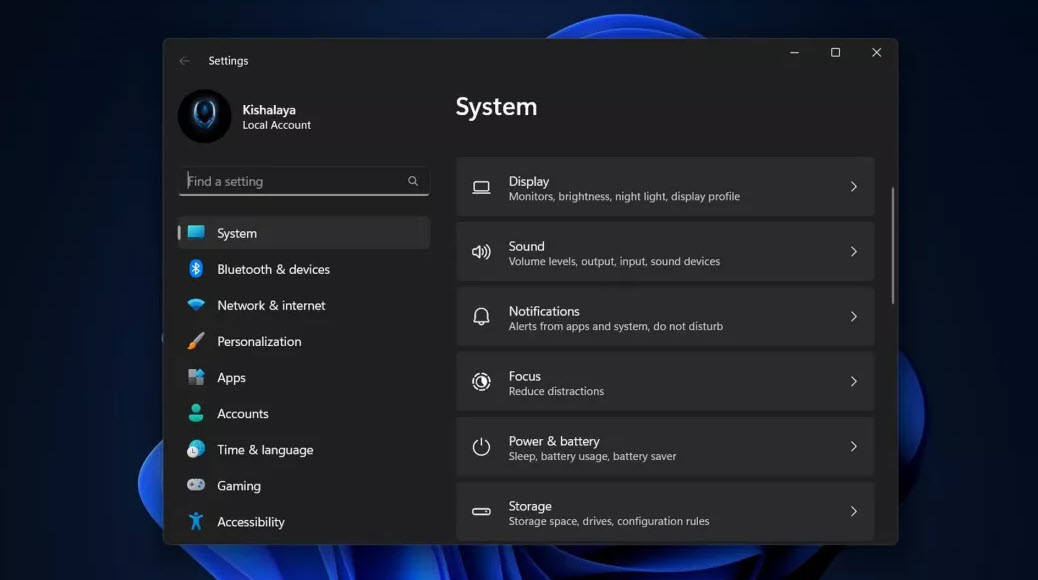Click the Gaming controller icon

196,485
